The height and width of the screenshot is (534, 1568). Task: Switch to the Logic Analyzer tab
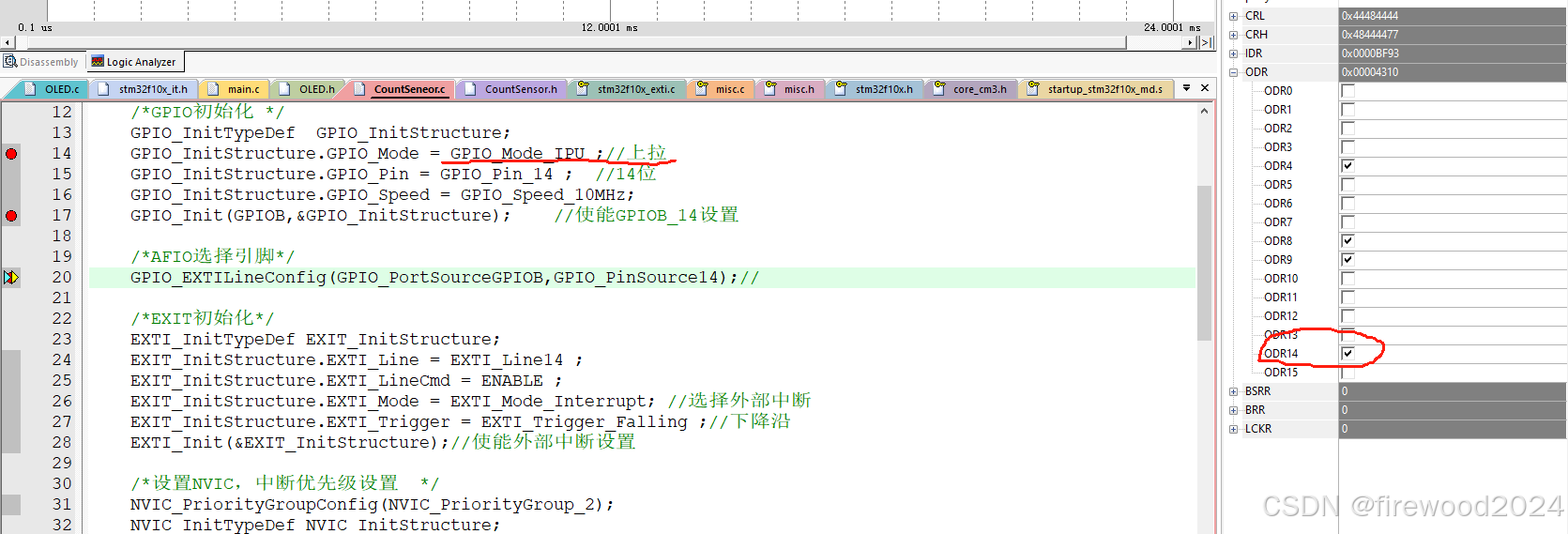coord(133,62)
